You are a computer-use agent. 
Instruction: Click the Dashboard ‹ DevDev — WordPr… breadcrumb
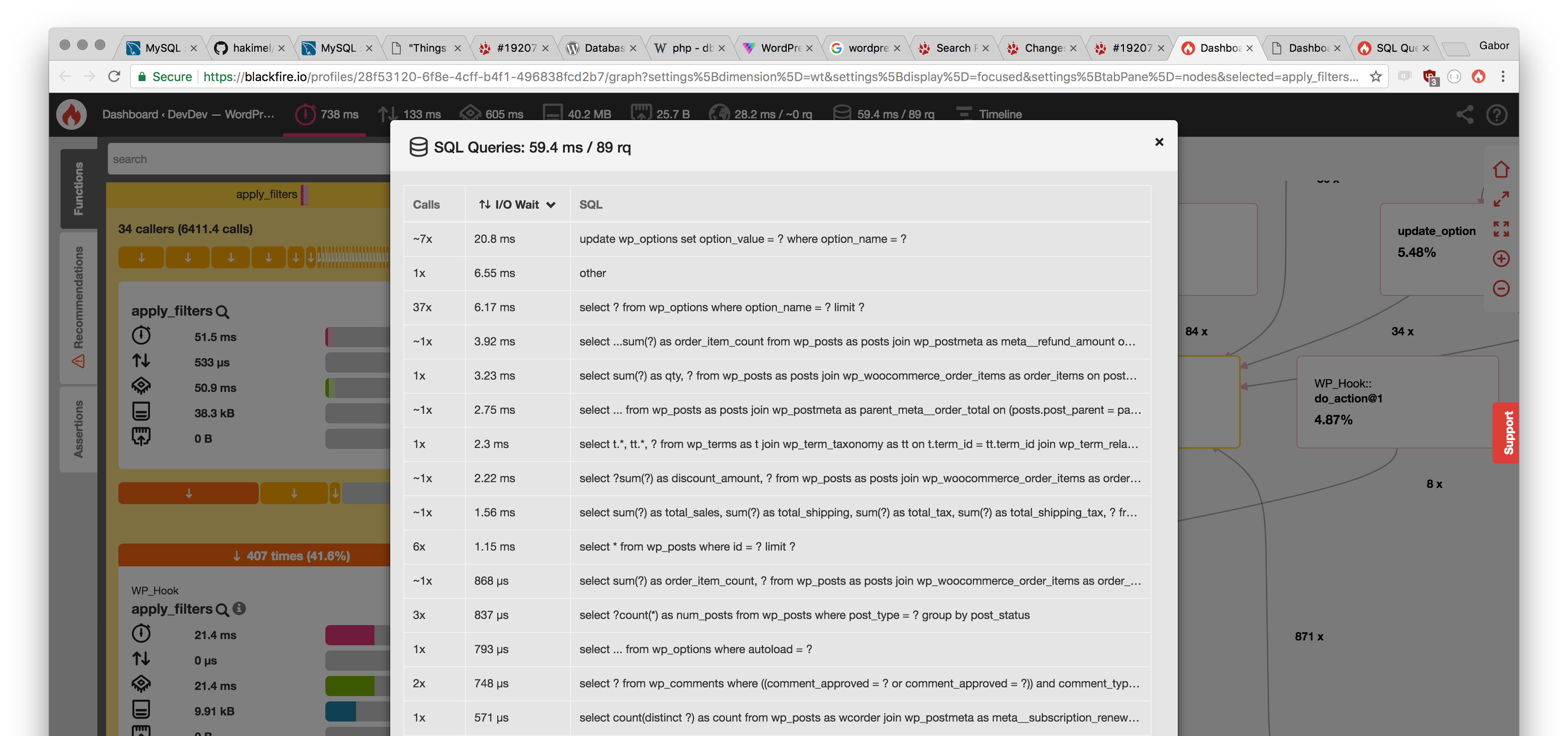[188, 114]
